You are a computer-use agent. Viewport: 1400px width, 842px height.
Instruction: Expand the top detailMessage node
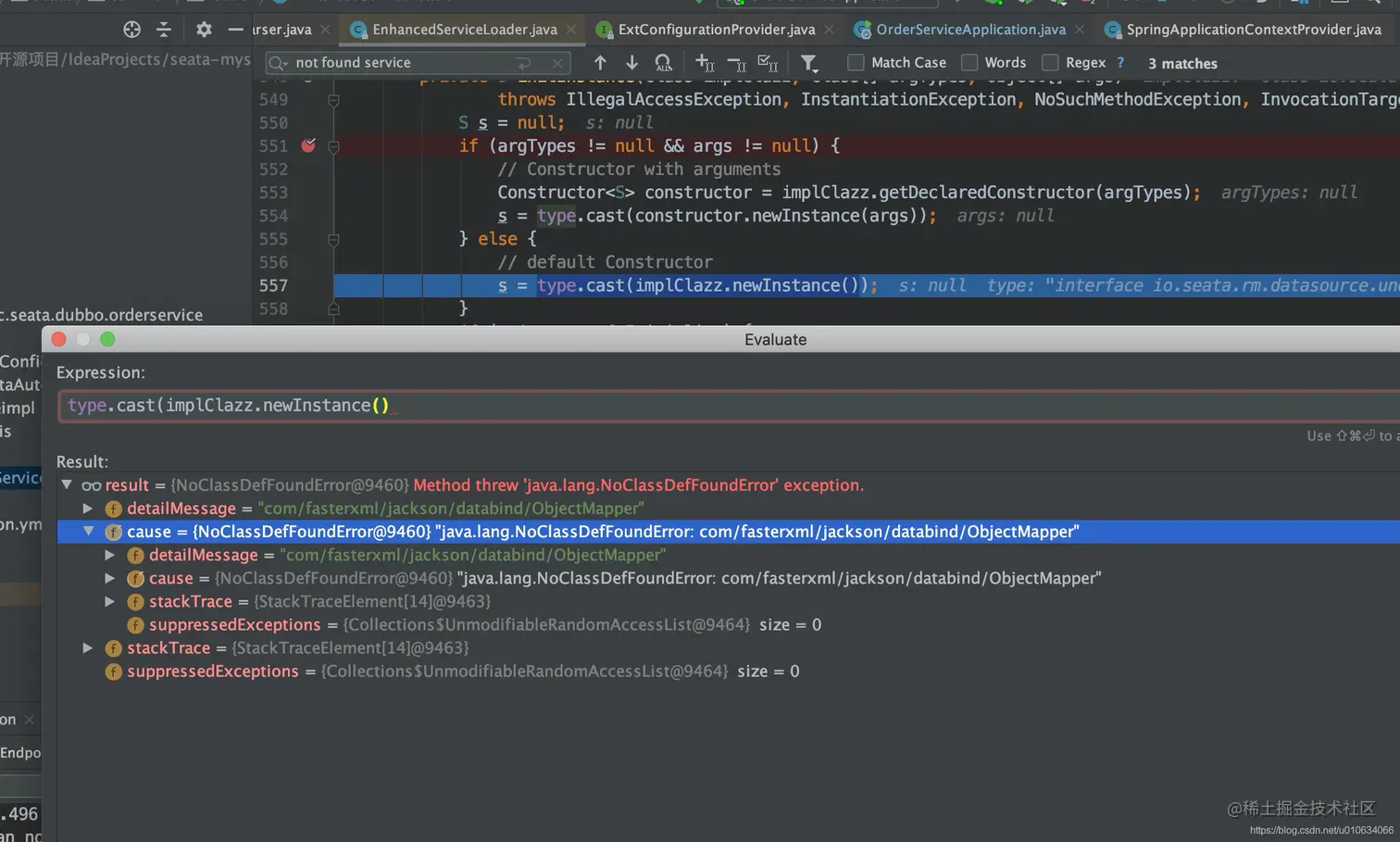[88, 508]
